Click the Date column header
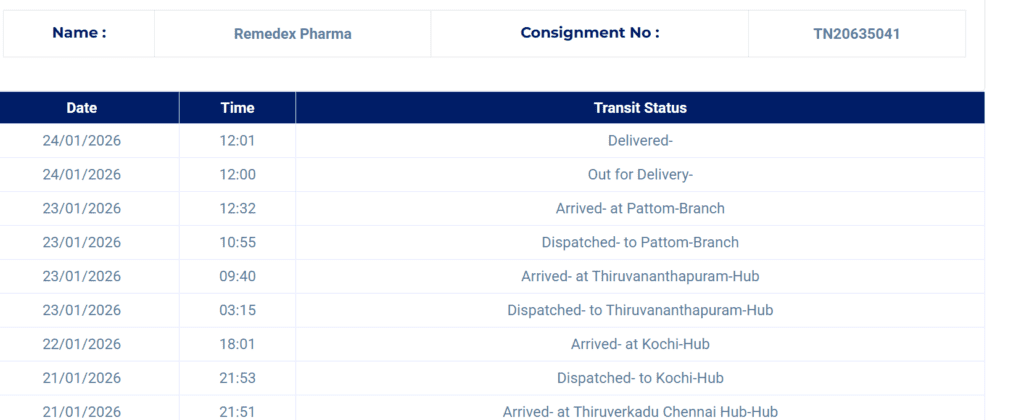Viewport: 1024px width, 420px height. [x=82, y=108]
